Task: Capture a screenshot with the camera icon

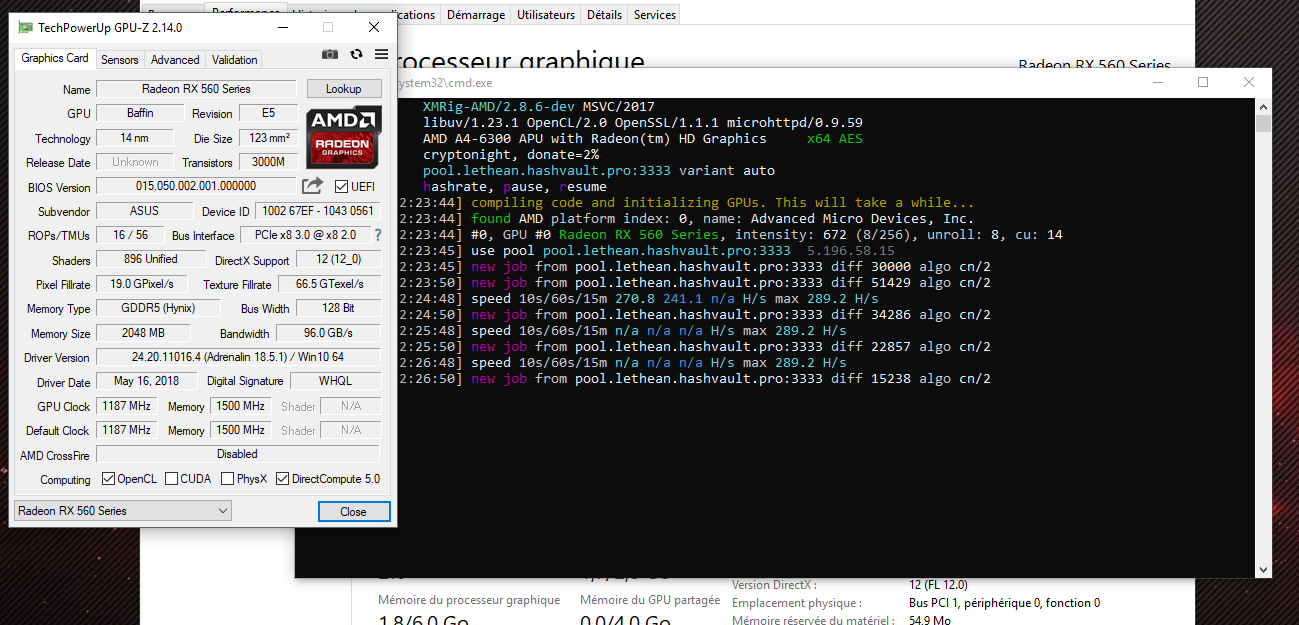Action: pyautogui.click(x=329, y=54)
